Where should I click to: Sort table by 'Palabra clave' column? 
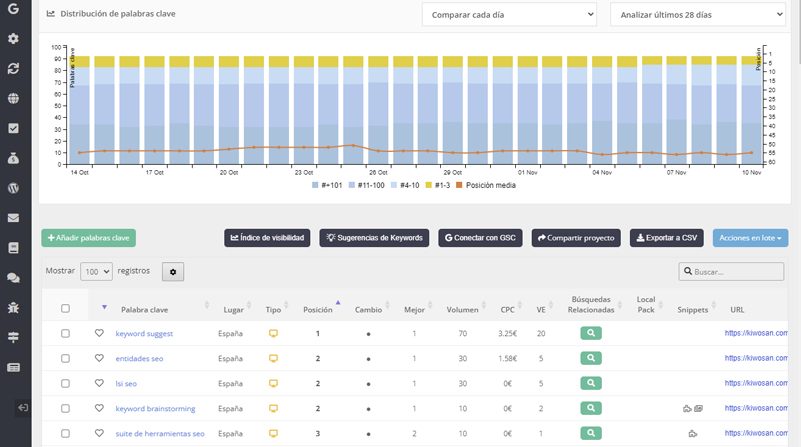point(145,310)
